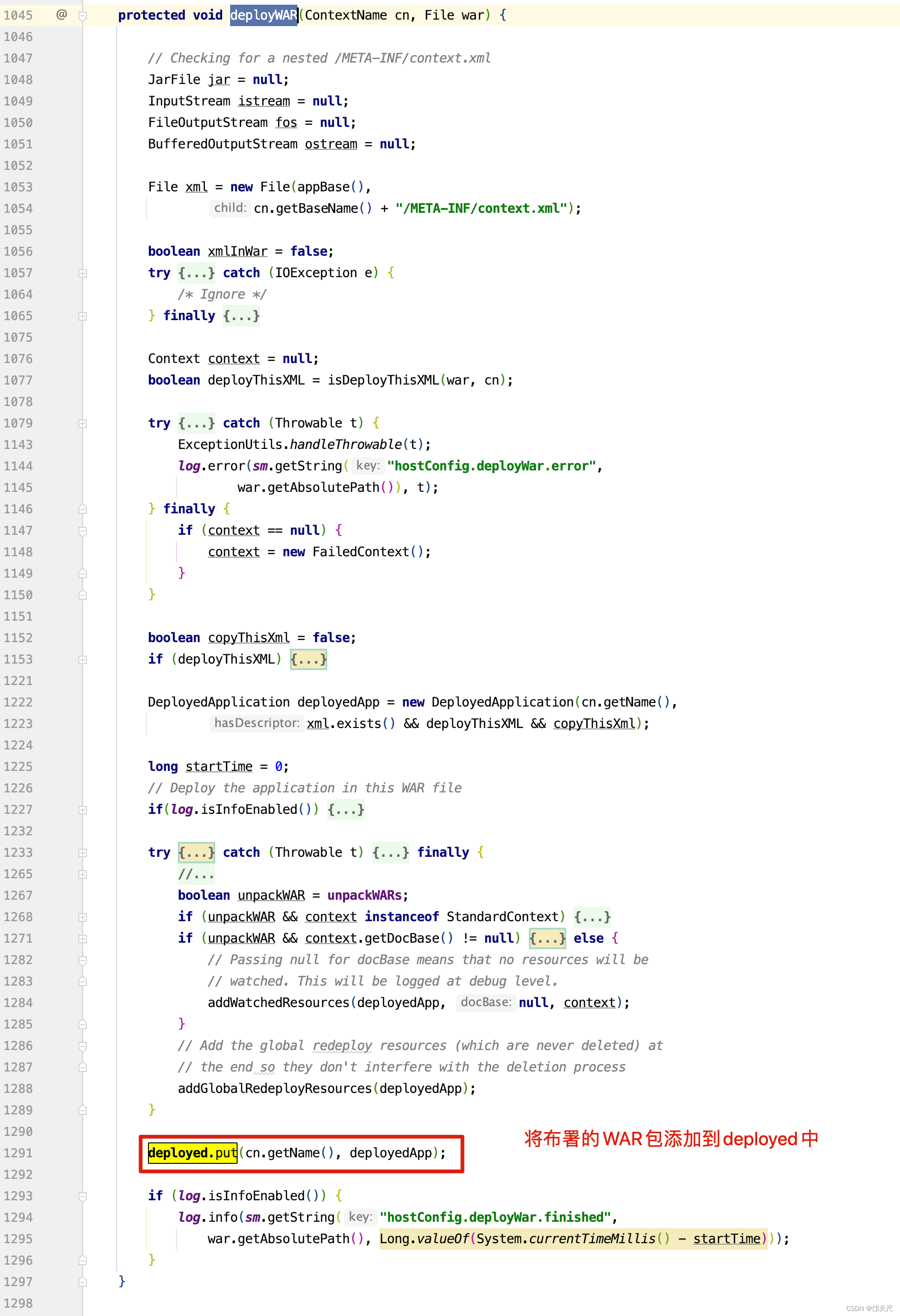The height and width of the screenshot is (1316, 900).
Task: Click BufferedOutputStream type on line 1051
Action: click(x=223, y=144)
